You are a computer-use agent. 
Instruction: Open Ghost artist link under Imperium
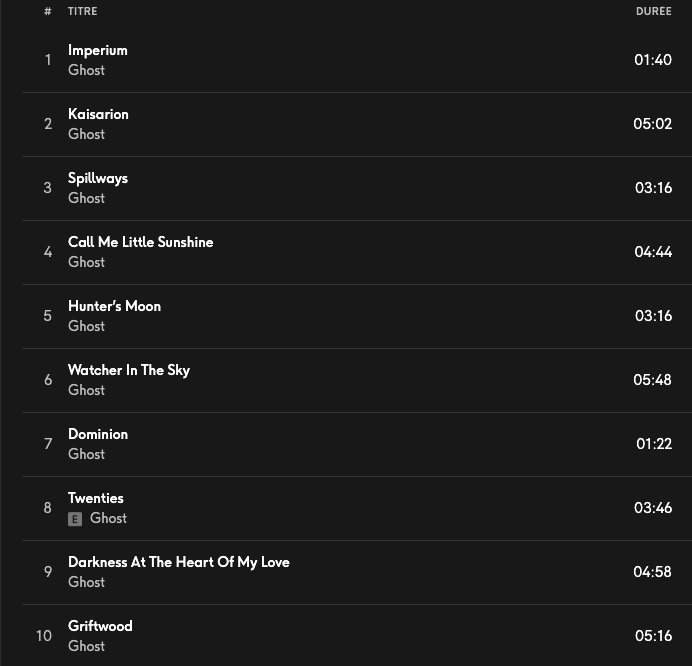[86, 70]
